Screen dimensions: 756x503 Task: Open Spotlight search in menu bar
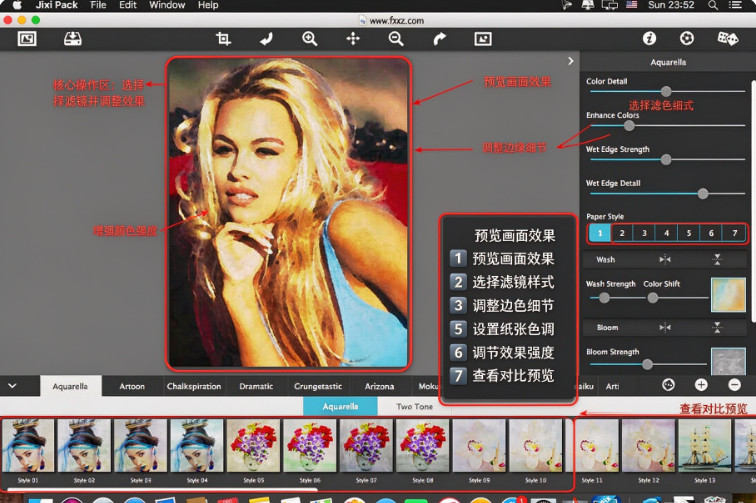713,5
